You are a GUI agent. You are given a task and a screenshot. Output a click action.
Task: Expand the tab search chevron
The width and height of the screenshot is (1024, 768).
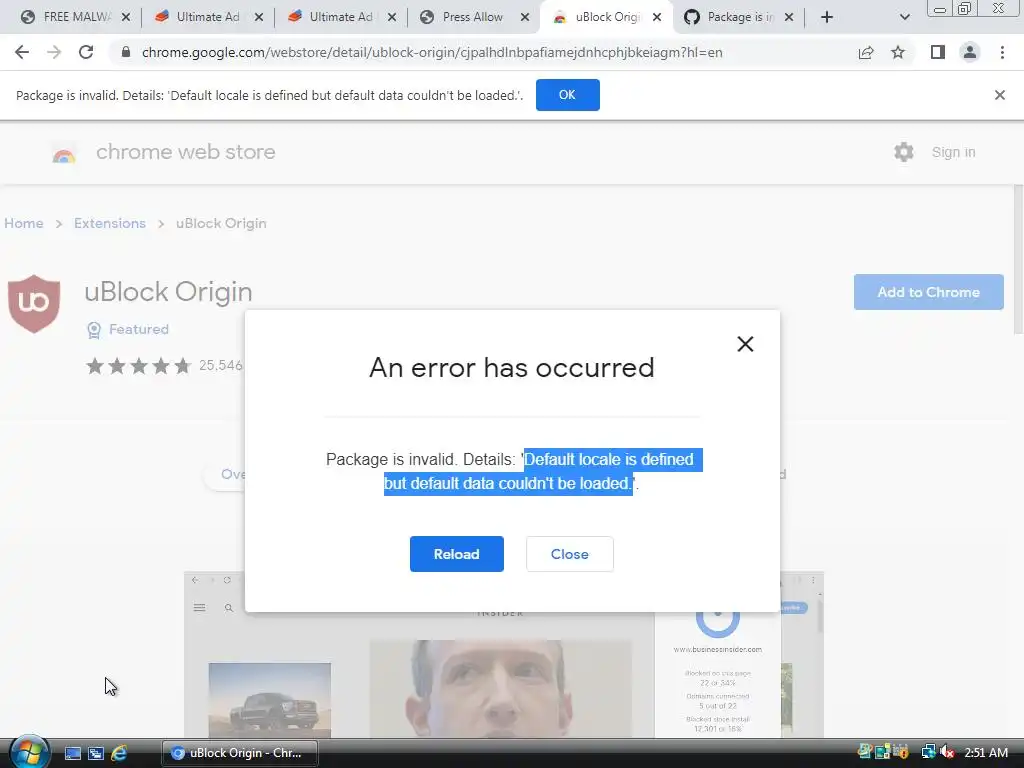904,17
